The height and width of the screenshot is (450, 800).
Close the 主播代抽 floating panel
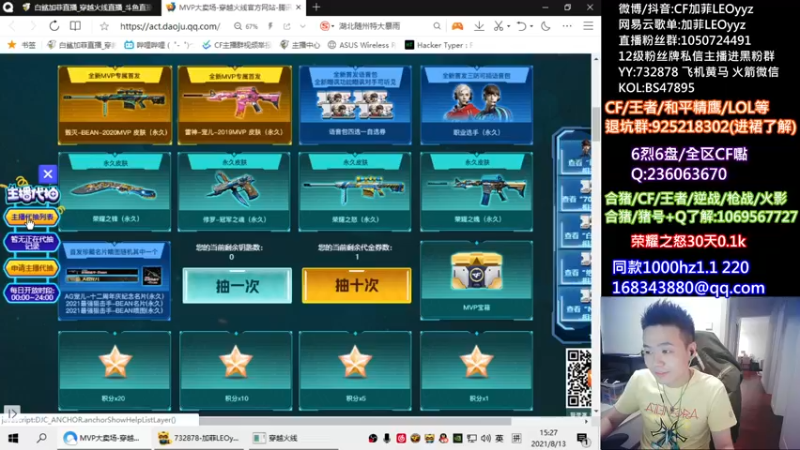click(48, 174)
